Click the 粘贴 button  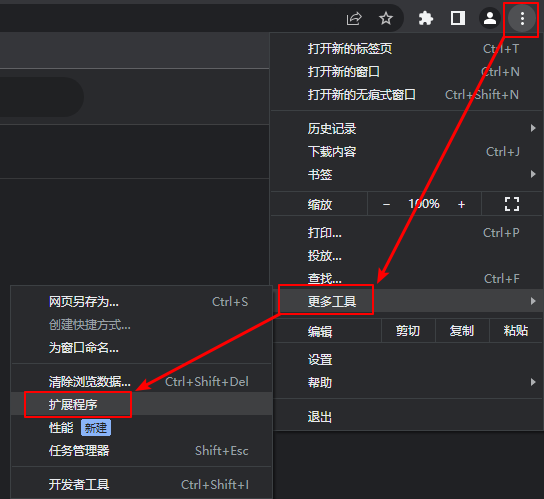516,331
